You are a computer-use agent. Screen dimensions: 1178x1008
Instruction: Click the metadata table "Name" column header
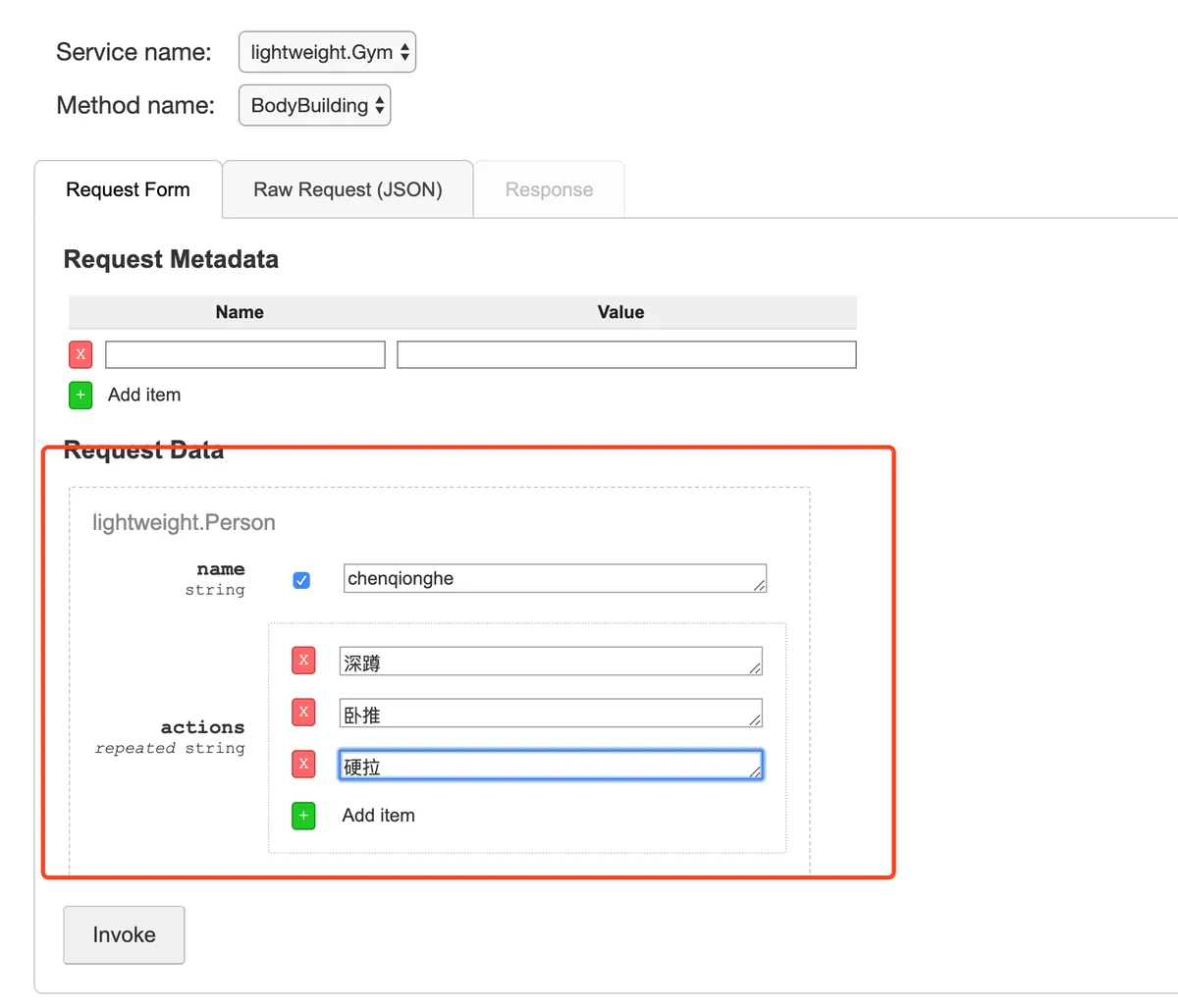[240, 312]
